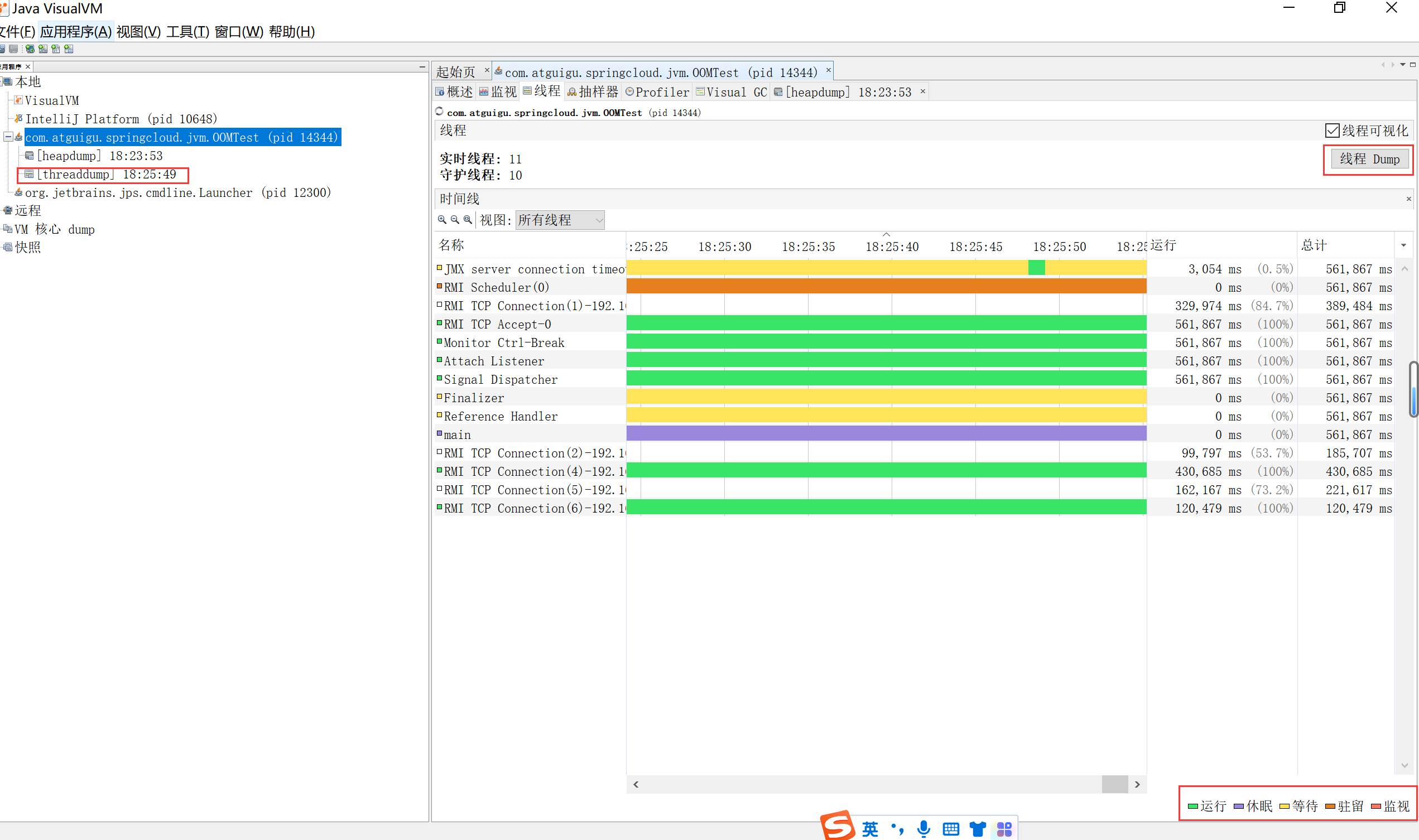Image resolution: width=1419 pixels, height=840 pixels.
Task: Click the green 运行 legend swatch
Action: pos(1192,806)
